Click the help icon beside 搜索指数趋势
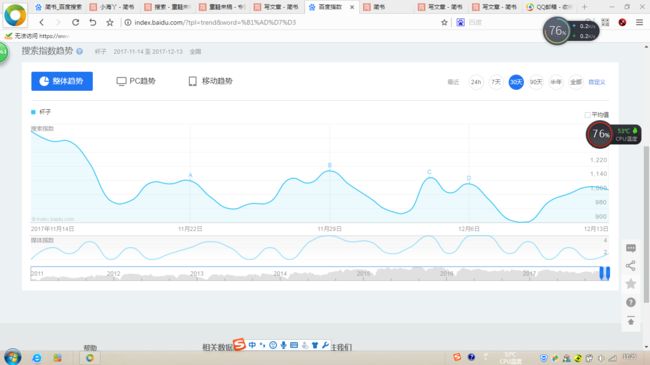The width and height of the screenshot is (650, 365). point(79,51)
